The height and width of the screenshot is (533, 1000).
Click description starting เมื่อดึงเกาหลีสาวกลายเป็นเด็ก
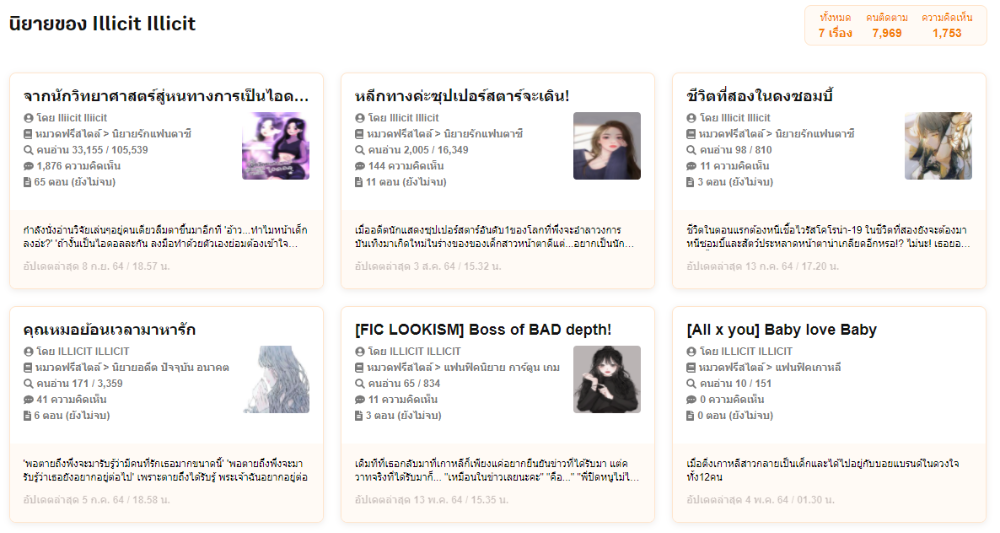[823, 470]
